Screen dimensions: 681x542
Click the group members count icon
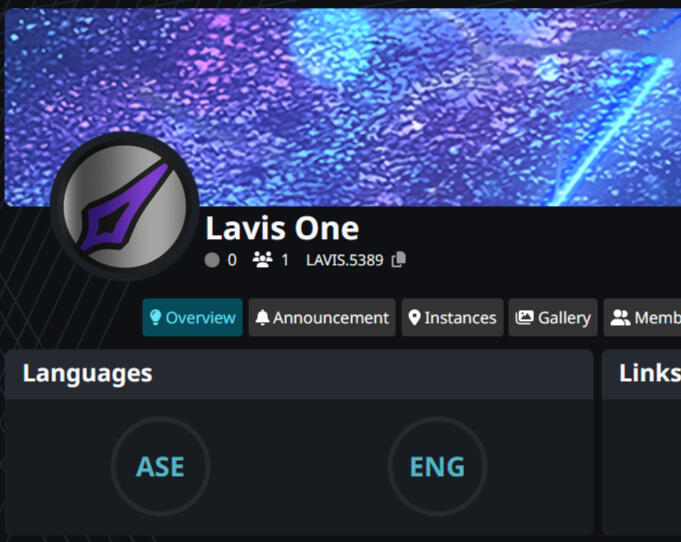tap(262, 260)
